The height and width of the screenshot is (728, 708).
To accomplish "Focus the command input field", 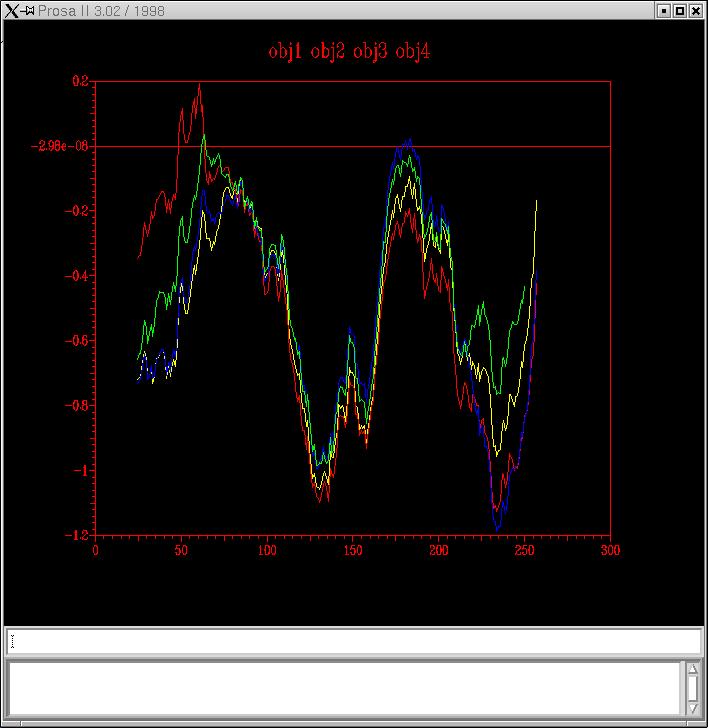I will tap(354, 641).
